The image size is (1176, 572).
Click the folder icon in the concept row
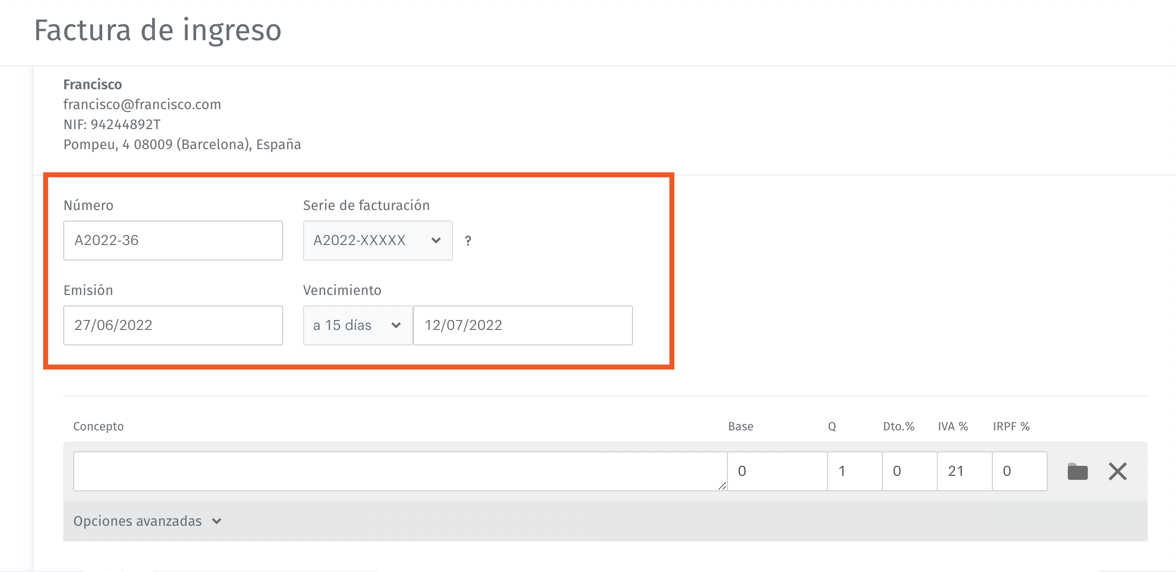coord(1077,472)
